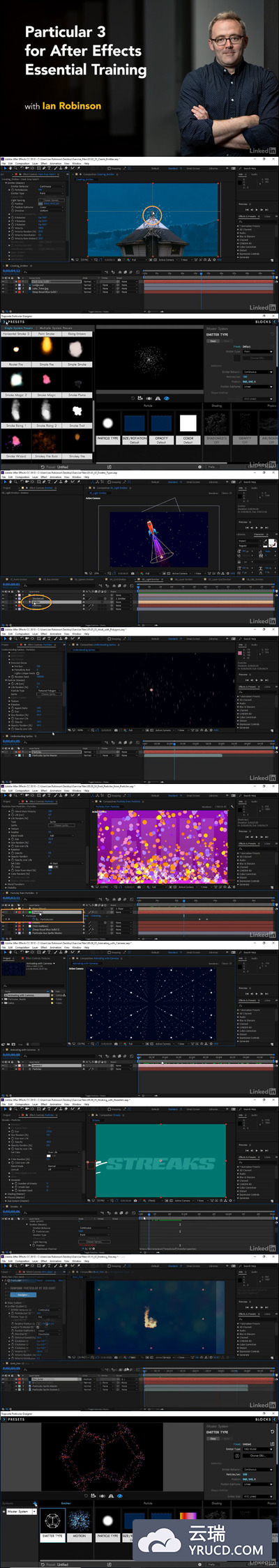Open the Emitter Type OBJ Model dropdown

[x=257, y=1449]
